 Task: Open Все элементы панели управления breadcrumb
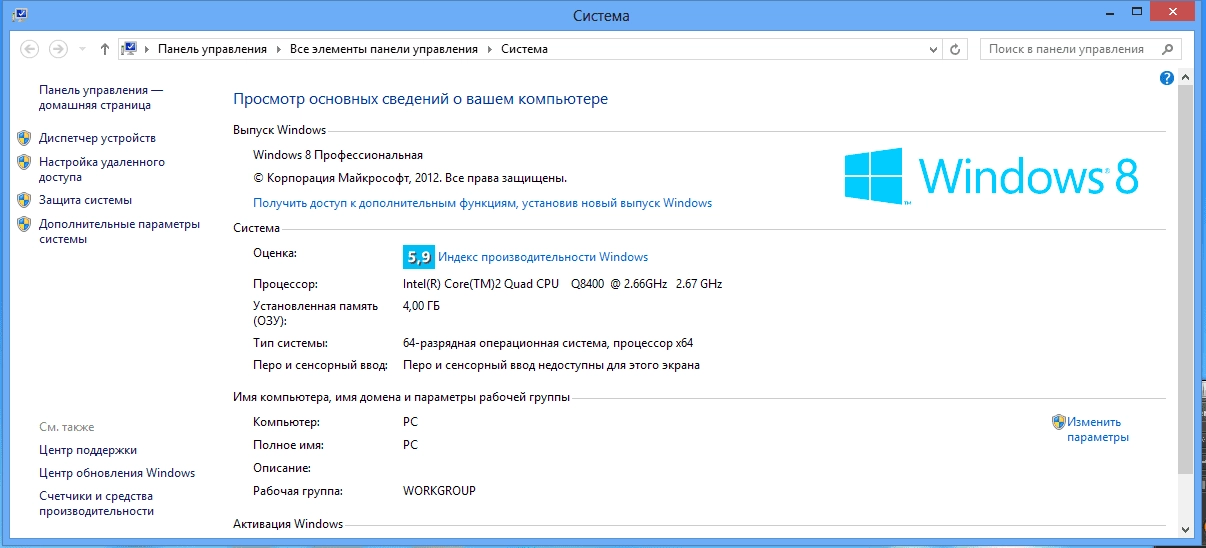point(385,49)
